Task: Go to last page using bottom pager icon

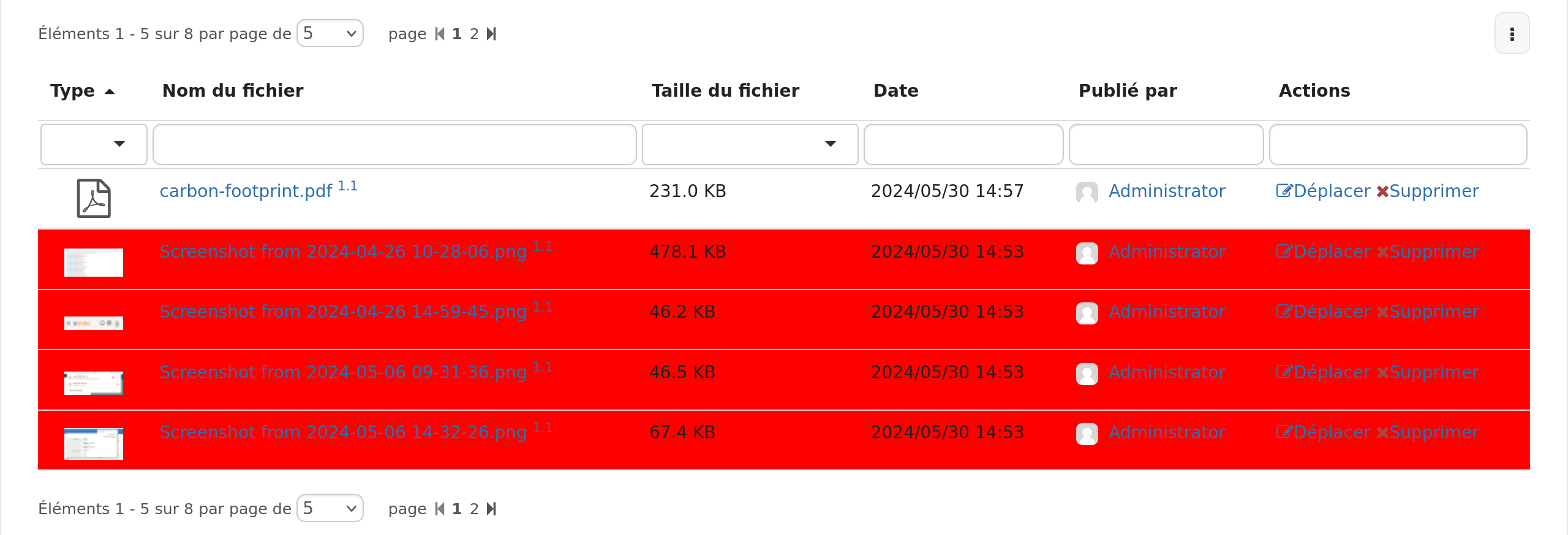Action: point(491,509)
